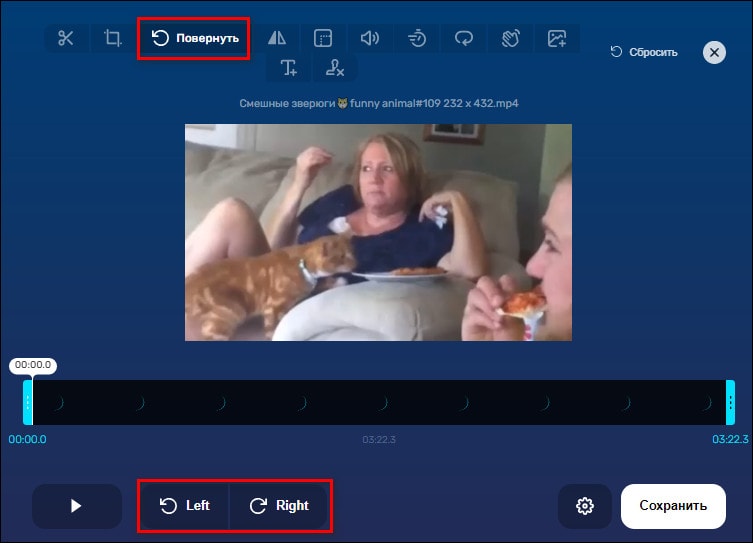The height and width of the screenshot is (543, 753).
Task: Click the file name funny animal#109 text
Action: point(379,103)
